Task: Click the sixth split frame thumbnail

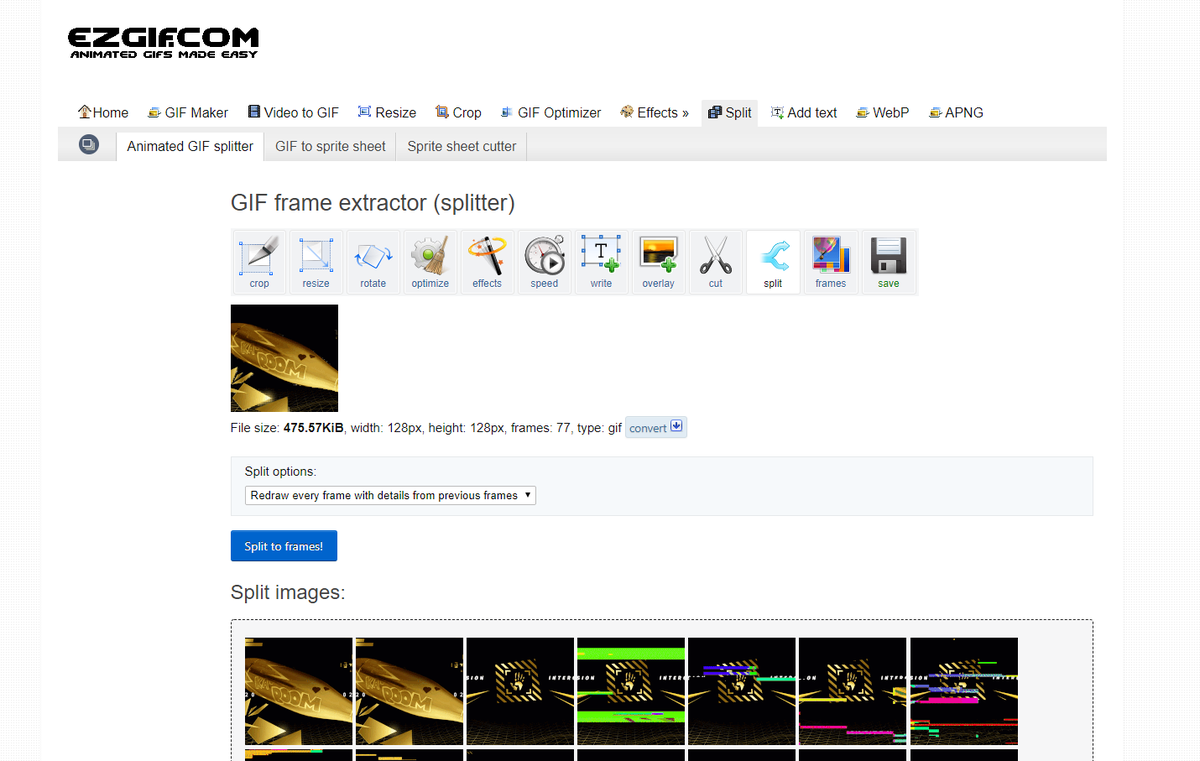Action: 852,691
